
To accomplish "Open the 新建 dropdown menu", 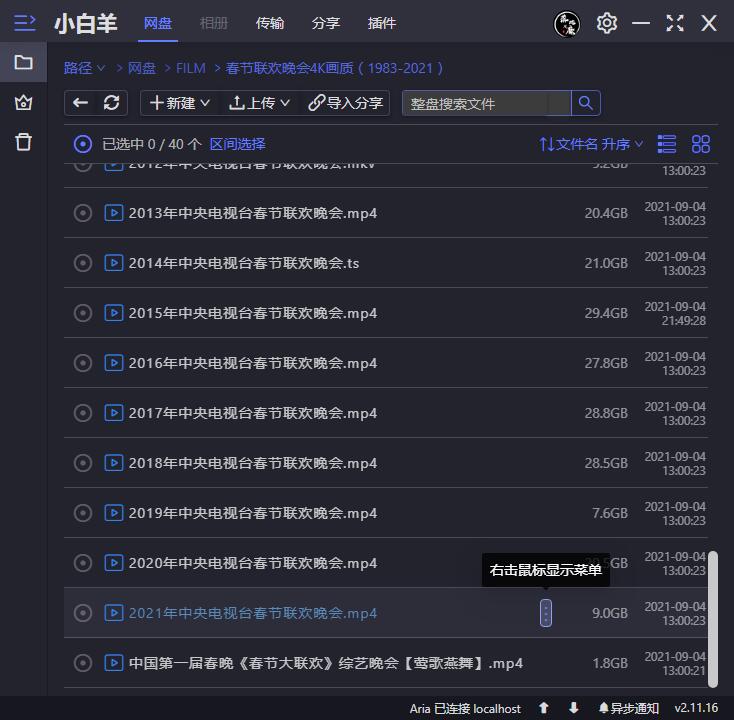I will tap(180, 103).
